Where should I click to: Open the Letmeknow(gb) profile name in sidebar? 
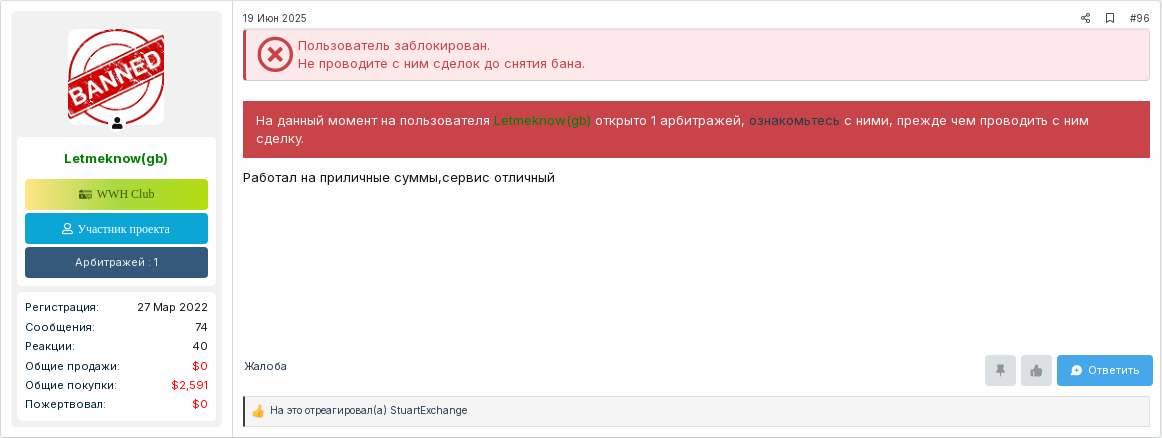116,158
